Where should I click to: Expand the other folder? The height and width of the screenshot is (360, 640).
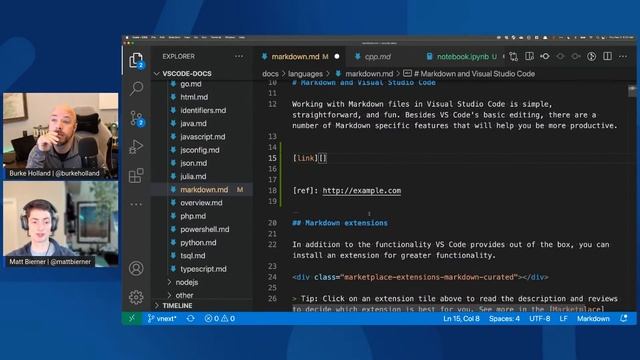pyautogui.click(x=184, y=295)
